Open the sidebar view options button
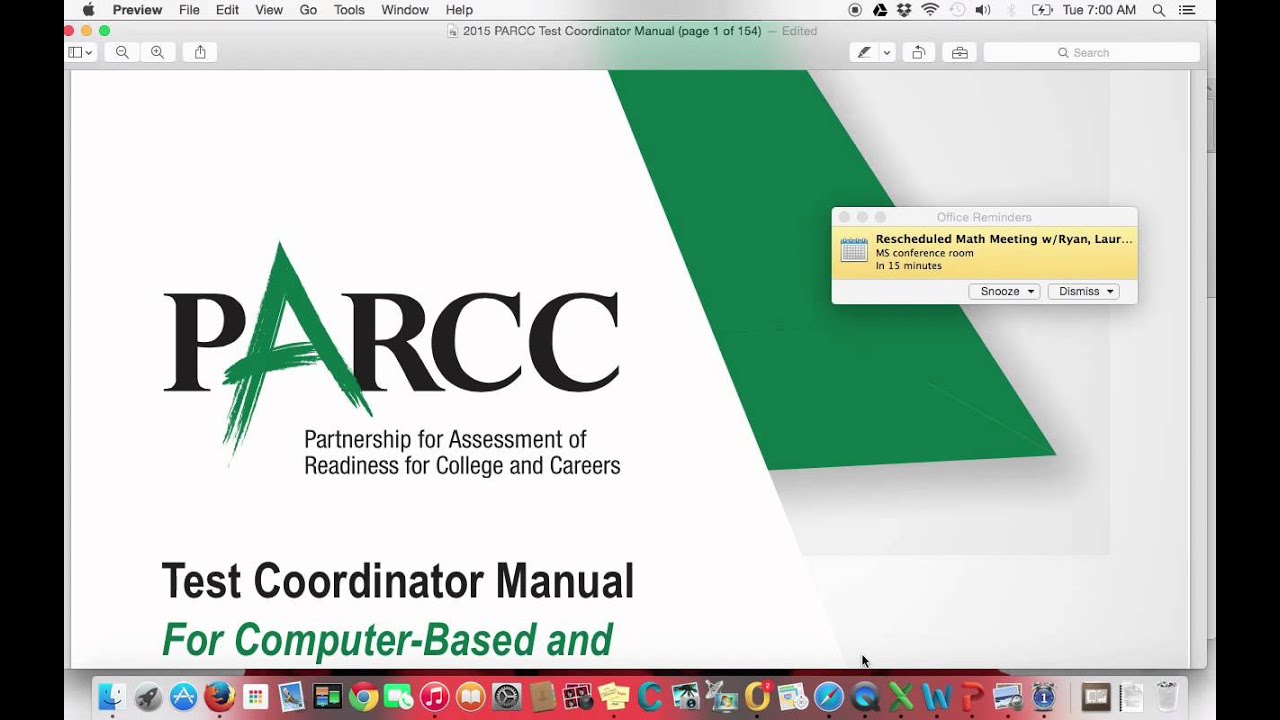This screenshot has width=1280, height=720. pyautogui.click(x=80, y=52)
